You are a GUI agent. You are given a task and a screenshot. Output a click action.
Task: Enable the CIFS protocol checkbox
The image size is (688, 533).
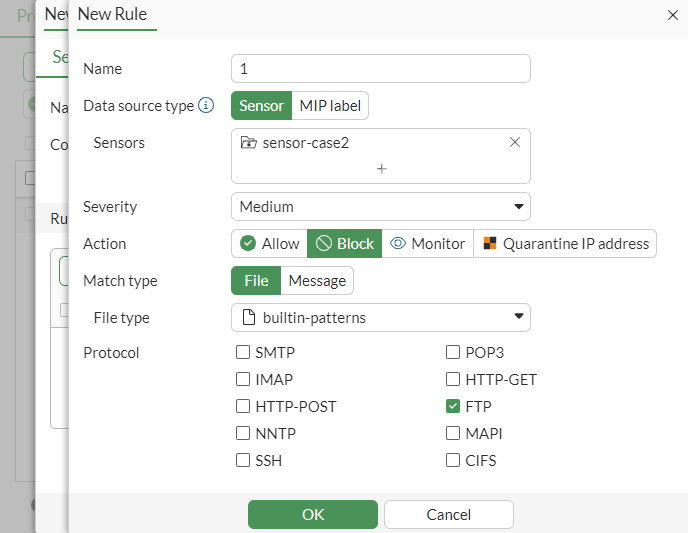tap(453, 461)
